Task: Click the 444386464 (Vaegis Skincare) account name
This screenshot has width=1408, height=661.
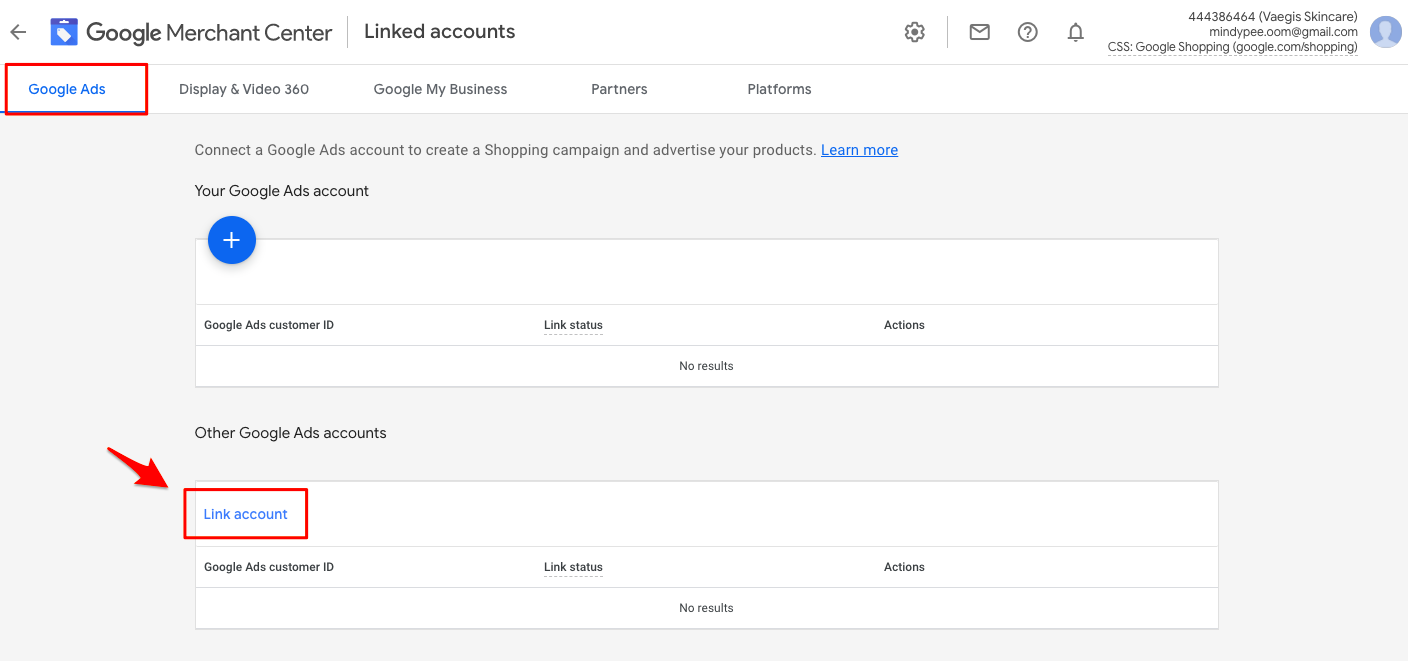Action: [1272, 17]
